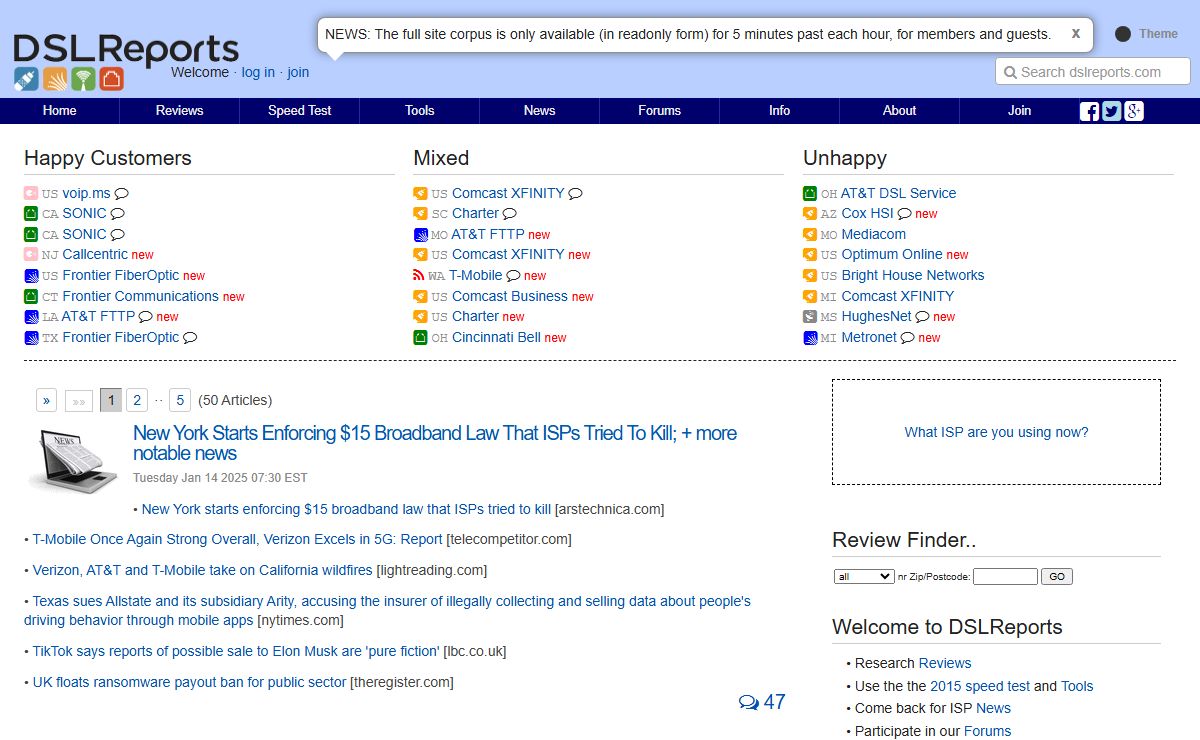Open the DSLReports Twitter icon
Viewport: 1200px width, 740px height.
pyautogui.click(x=1112, y=111)
